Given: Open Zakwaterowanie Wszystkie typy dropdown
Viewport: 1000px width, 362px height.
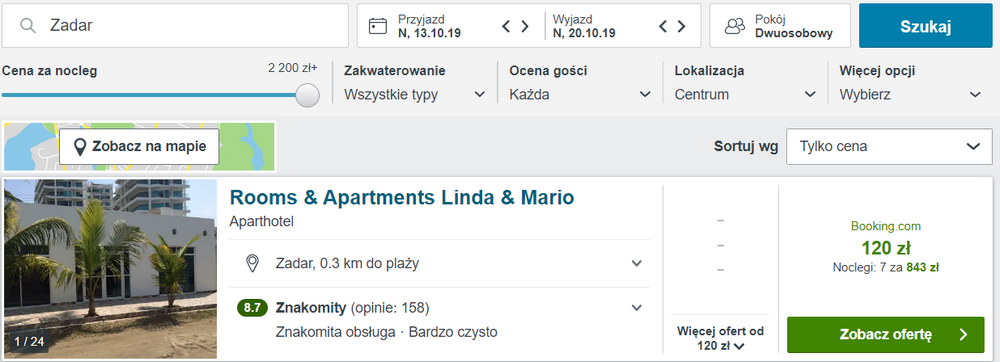Looking at the screenshot, I should (415, 95).
